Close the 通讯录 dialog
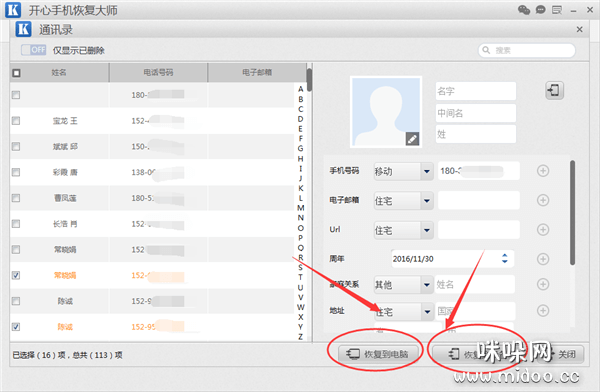Image resolution: width=600 pixels, height=392 pixels. (x=579, y=29)
